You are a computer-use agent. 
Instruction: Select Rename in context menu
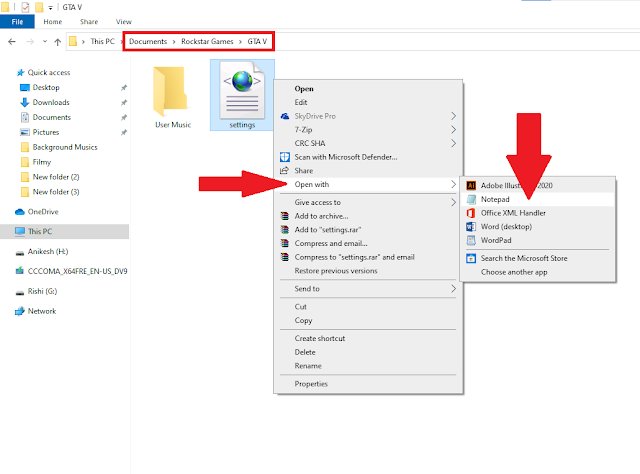pyautogui.click(x=368, y=366)
